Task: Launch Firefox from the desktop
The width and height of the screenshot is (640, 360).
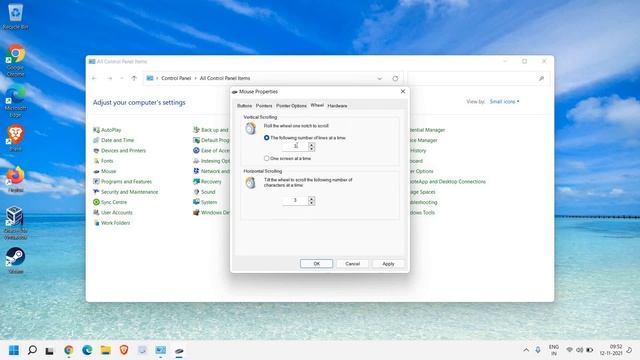Action: tap(15, 179)
